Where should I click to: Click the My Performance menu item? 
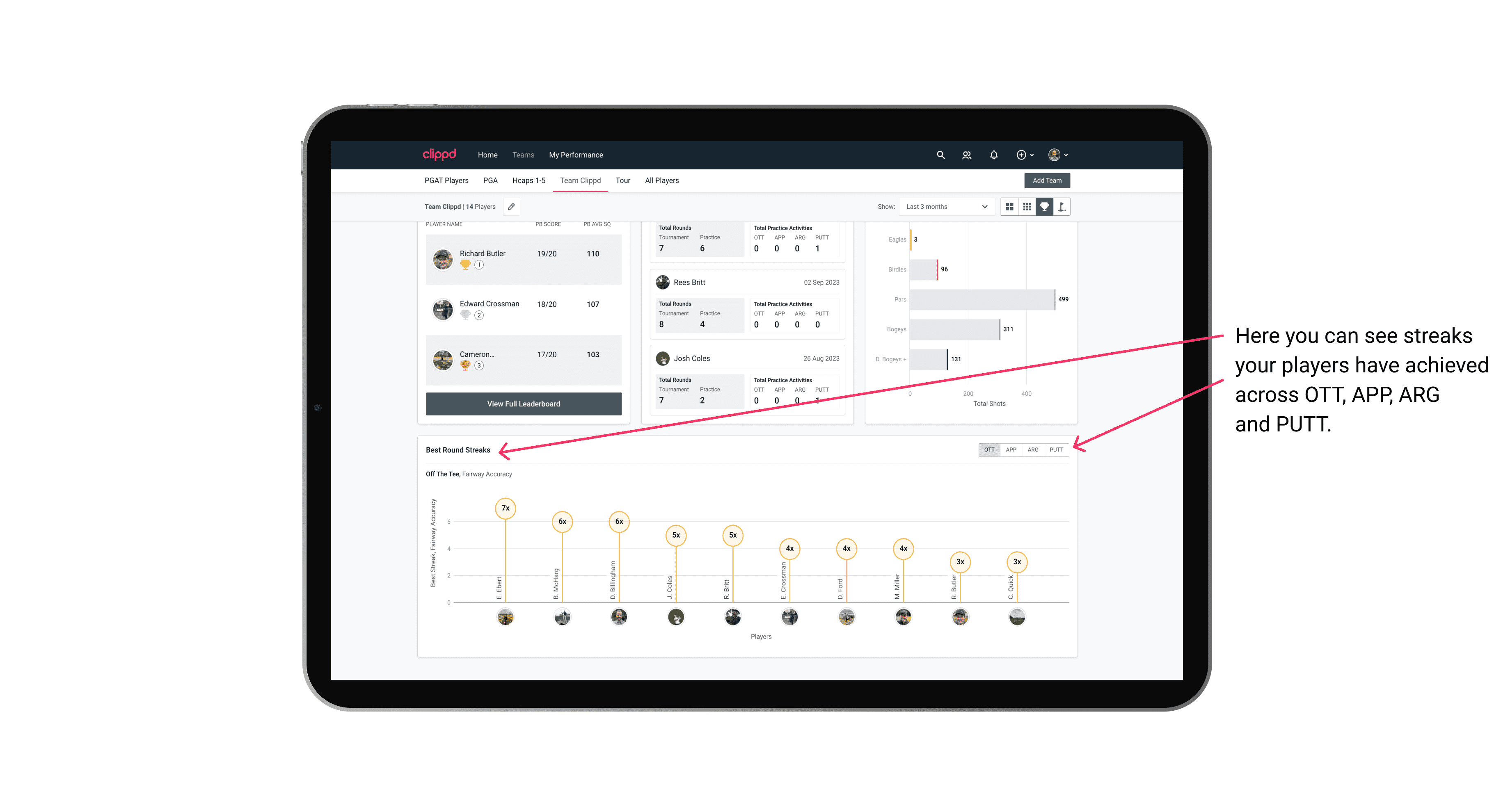[577, 155]
